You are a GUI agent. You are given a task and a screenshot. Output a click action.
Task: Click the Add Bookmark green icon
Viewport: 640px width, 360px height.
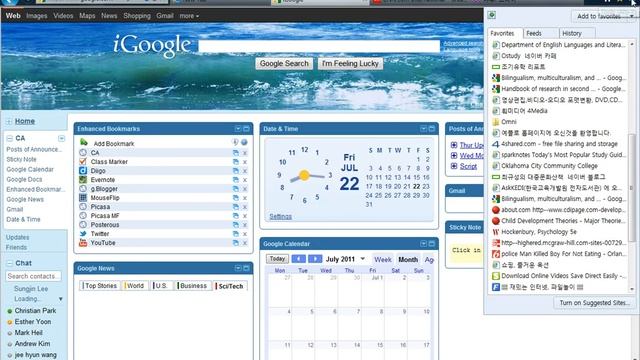[x=84, y=142]
